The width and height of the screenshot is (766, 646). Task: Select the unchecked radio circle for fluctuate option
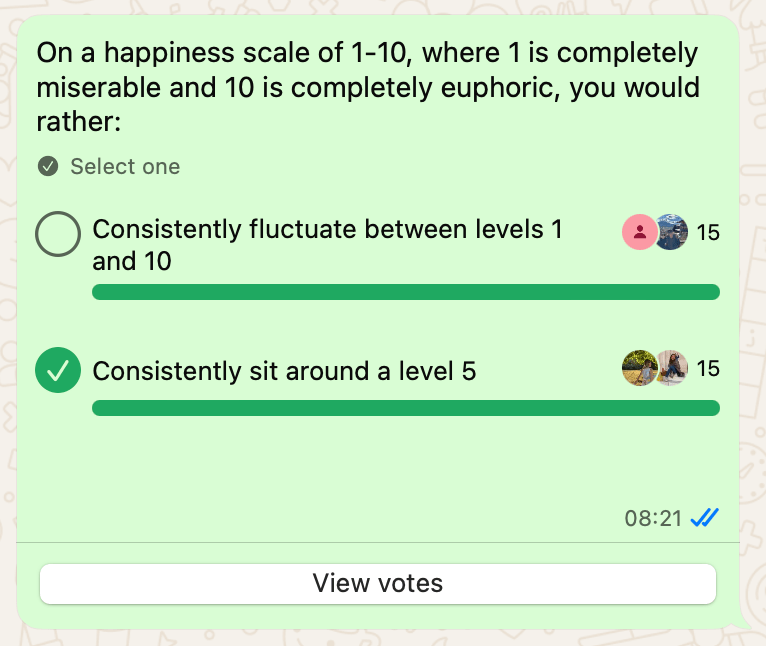tap(58, 236)
